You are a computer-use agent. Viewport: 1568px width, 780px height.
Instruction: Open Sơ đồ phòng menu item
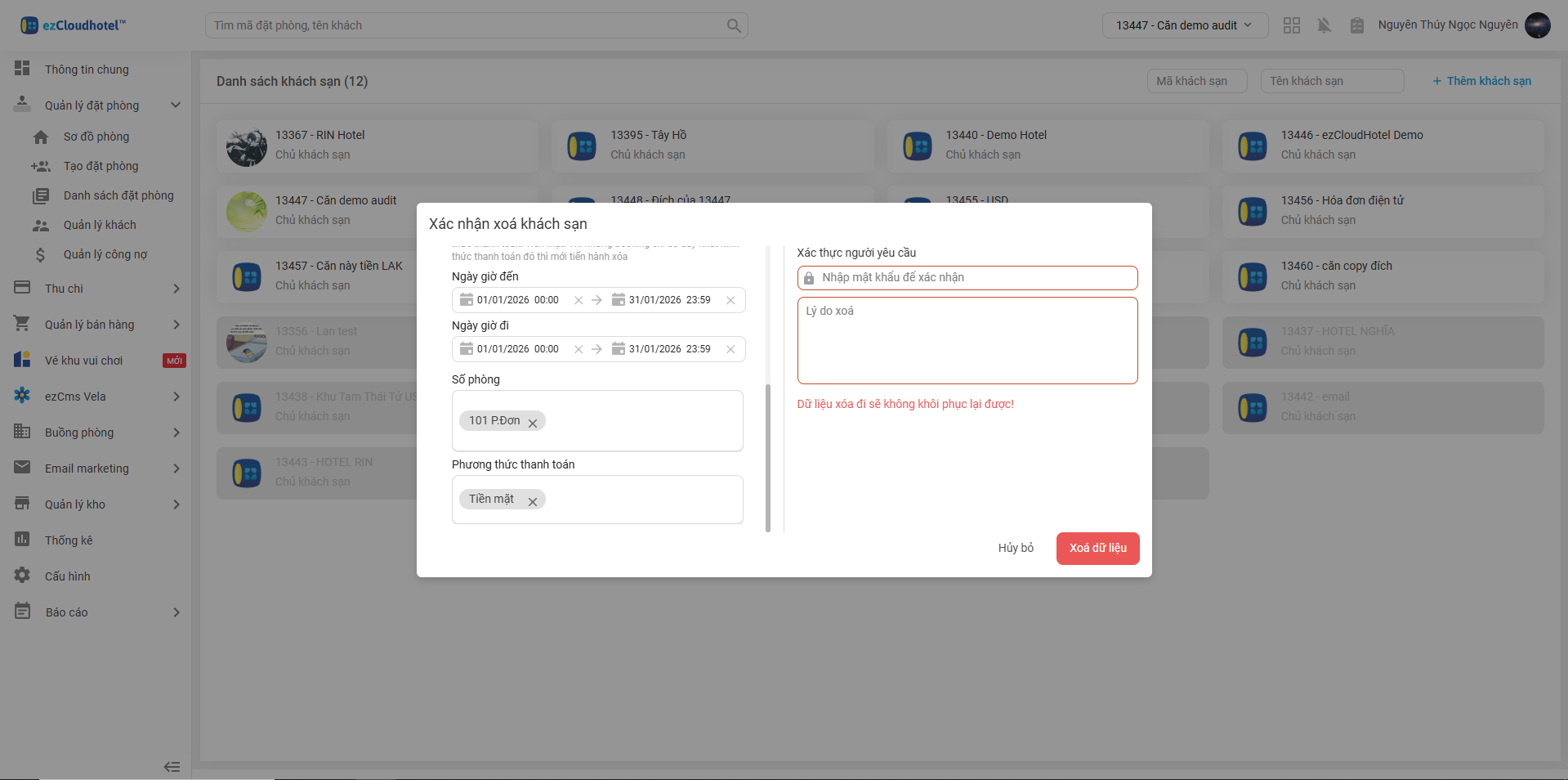coord(96,137)
